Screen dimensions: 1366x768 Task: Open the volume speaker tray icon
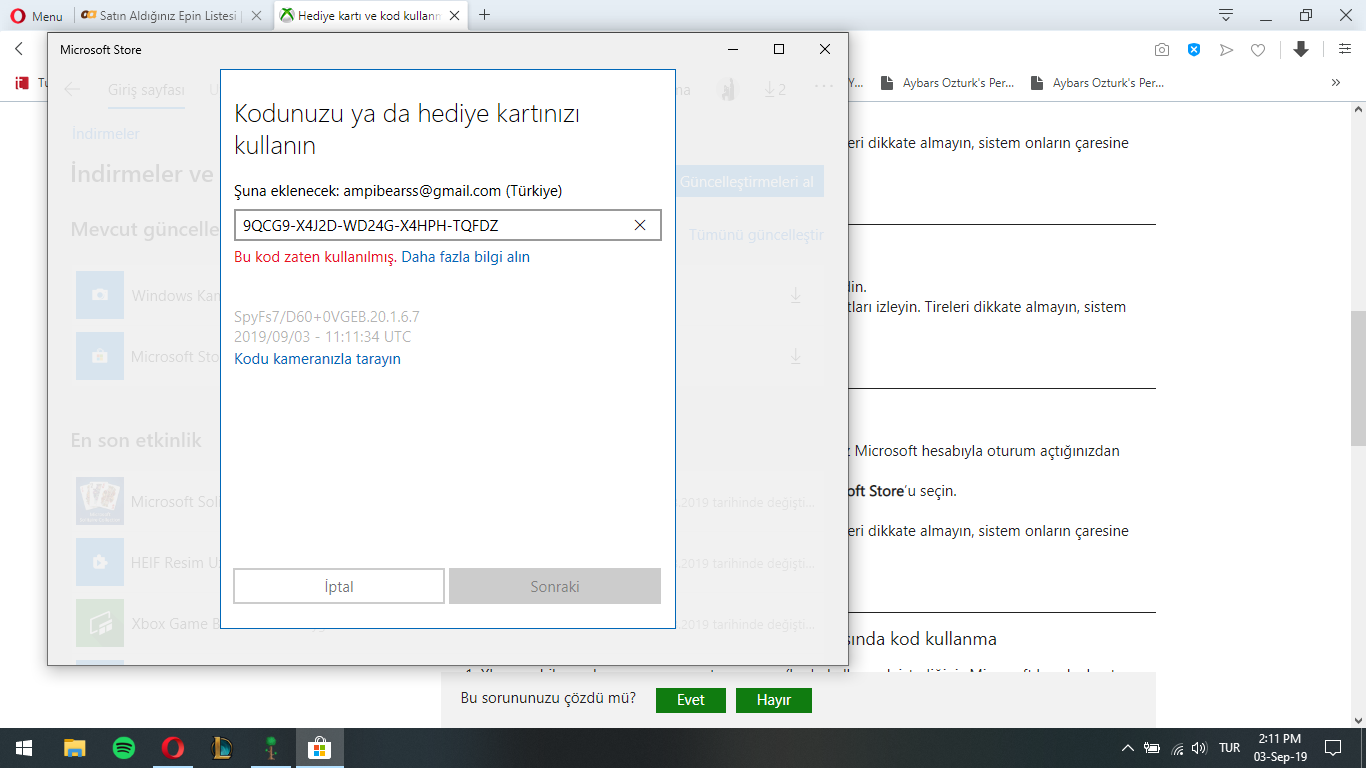click(x=1199, y=748)
